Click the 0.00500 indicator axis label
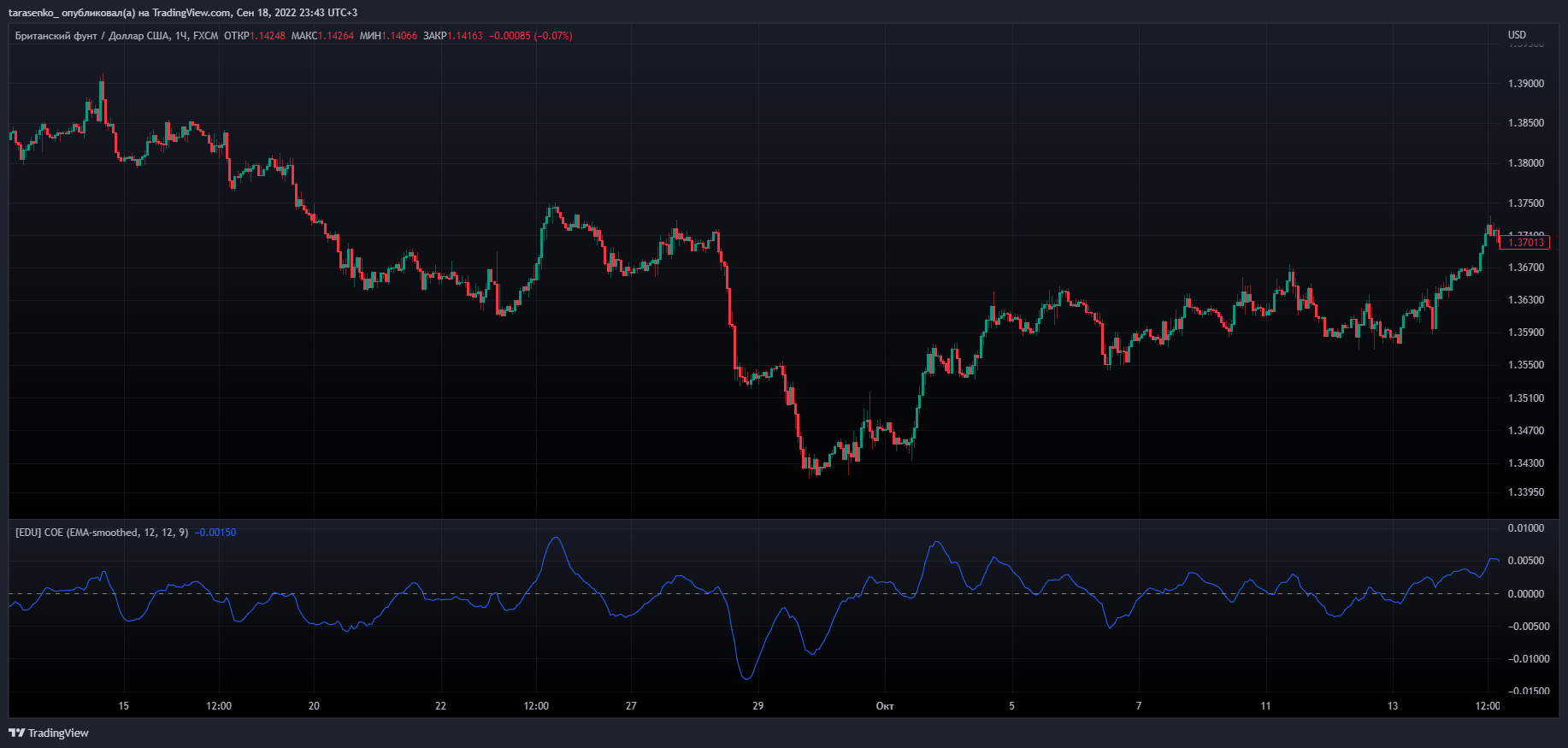This screenshot has width=1568, height=748. tap(1526, 561)
